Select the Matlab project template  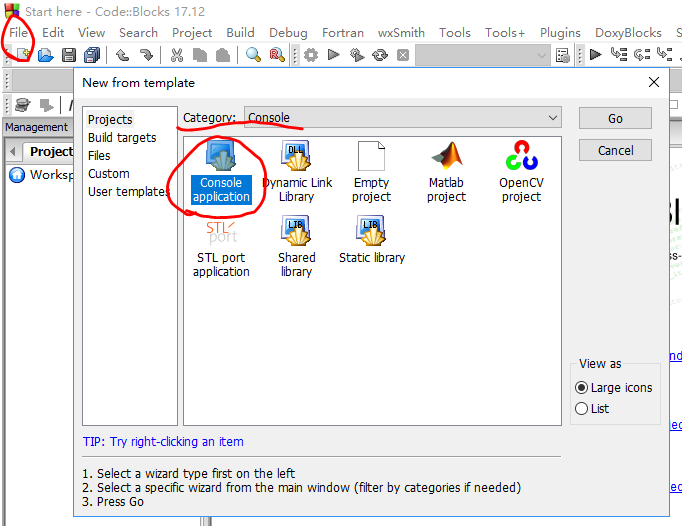click(x=446, y=171)
